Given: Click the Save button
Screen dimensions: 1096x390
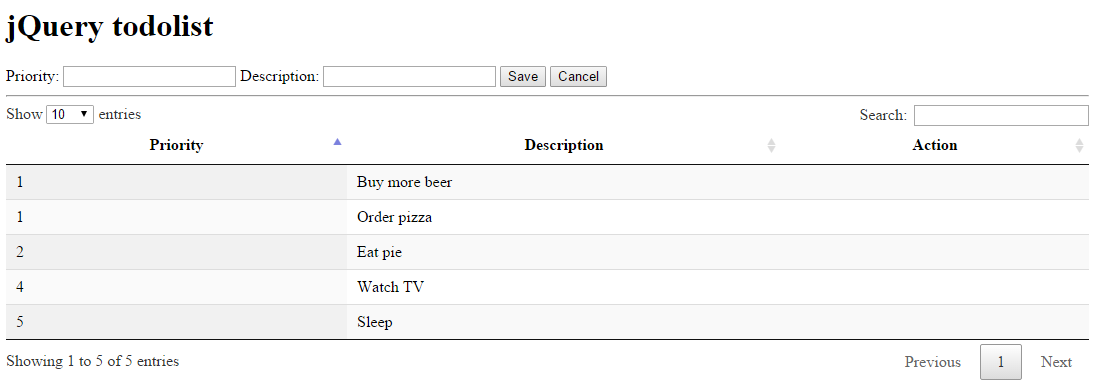Looking at the screenshot, I should click(523, 76).
